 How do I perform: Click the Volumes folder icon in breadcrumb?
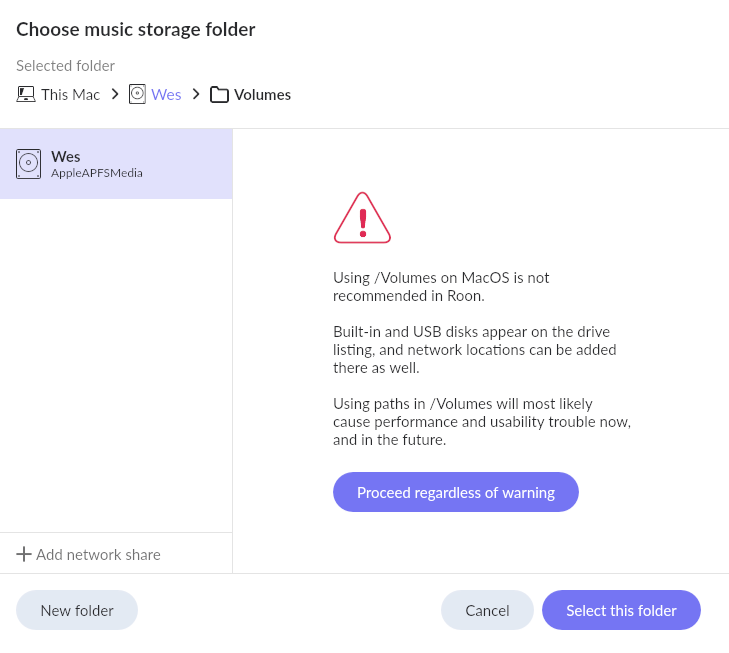(219, 95)
